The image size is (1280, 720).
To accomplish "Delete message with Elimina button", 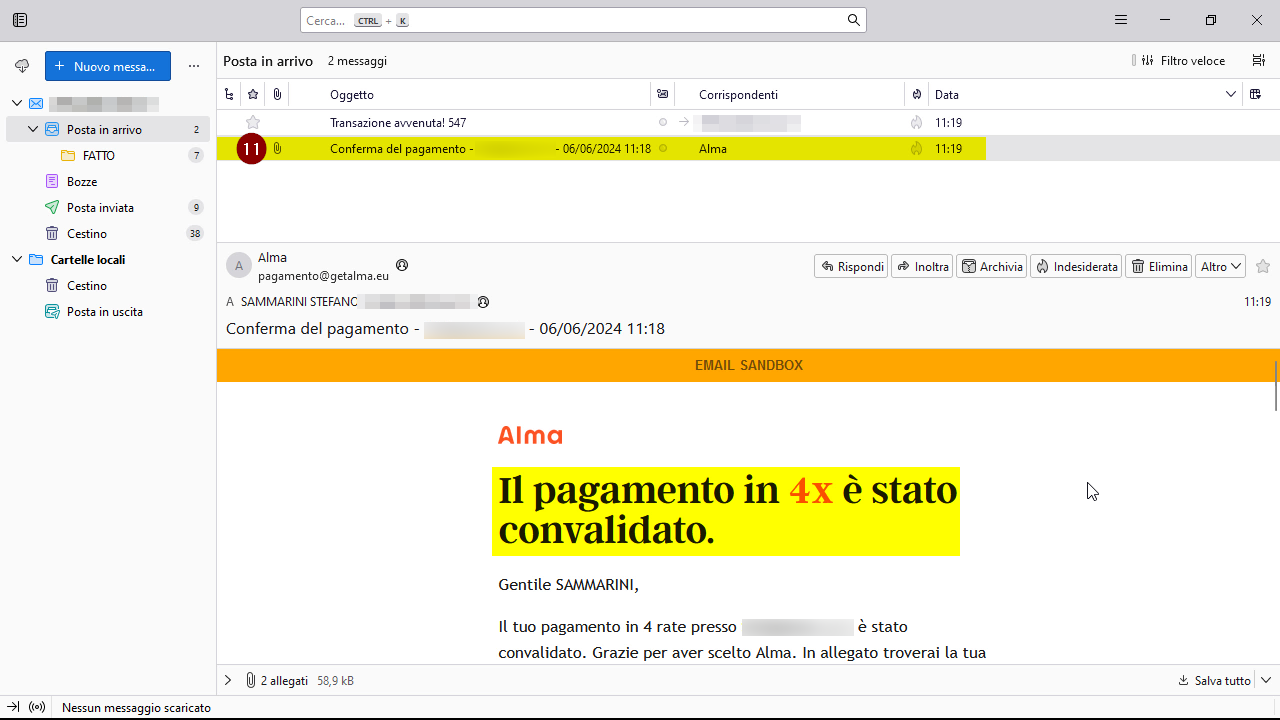I will [x=1158, y=266].
